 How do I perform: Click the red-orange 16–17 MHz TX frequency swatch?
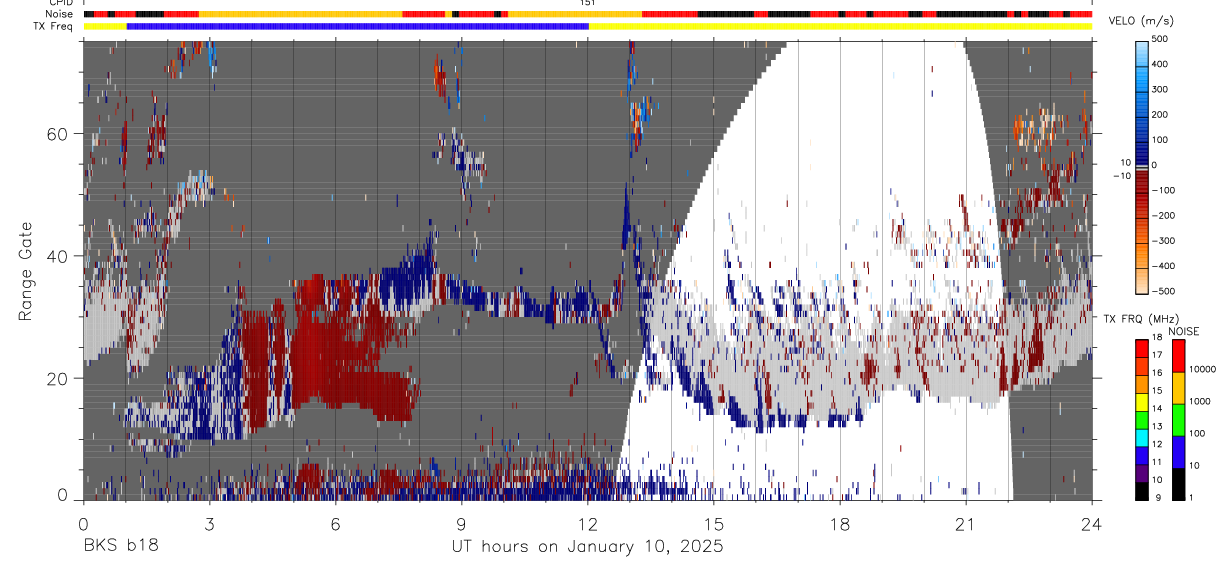[1142, 366]
